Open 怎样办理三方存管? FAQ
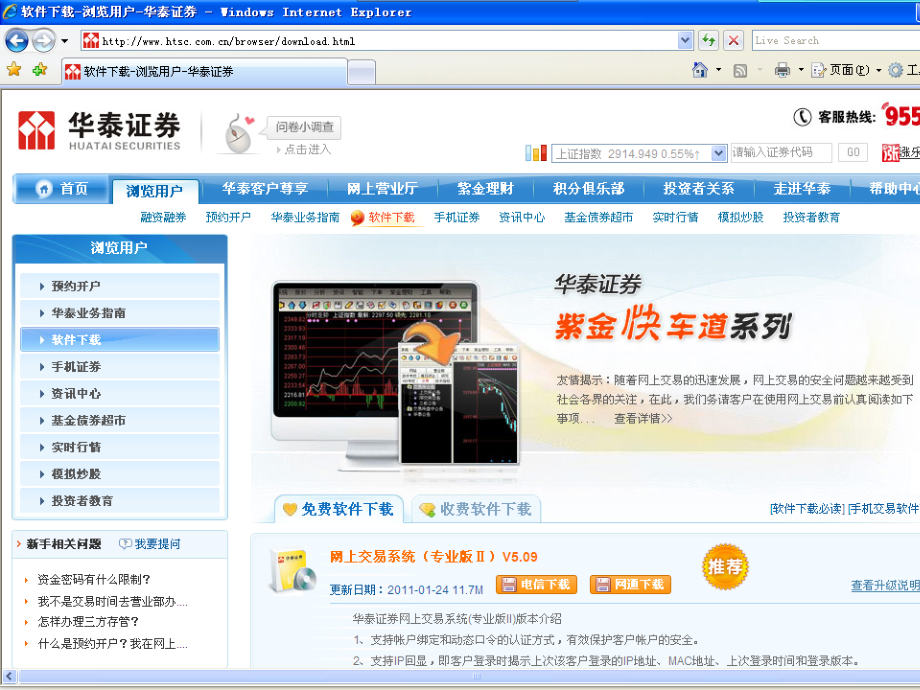Screen dimensions: 920x690 click(88, 621)
